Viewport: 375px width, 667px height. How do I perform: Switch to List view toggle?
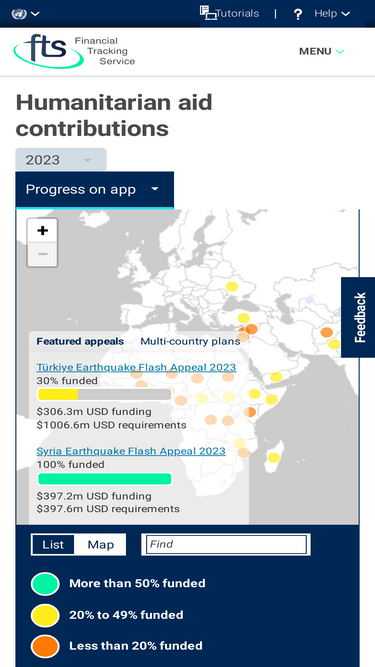53,544
